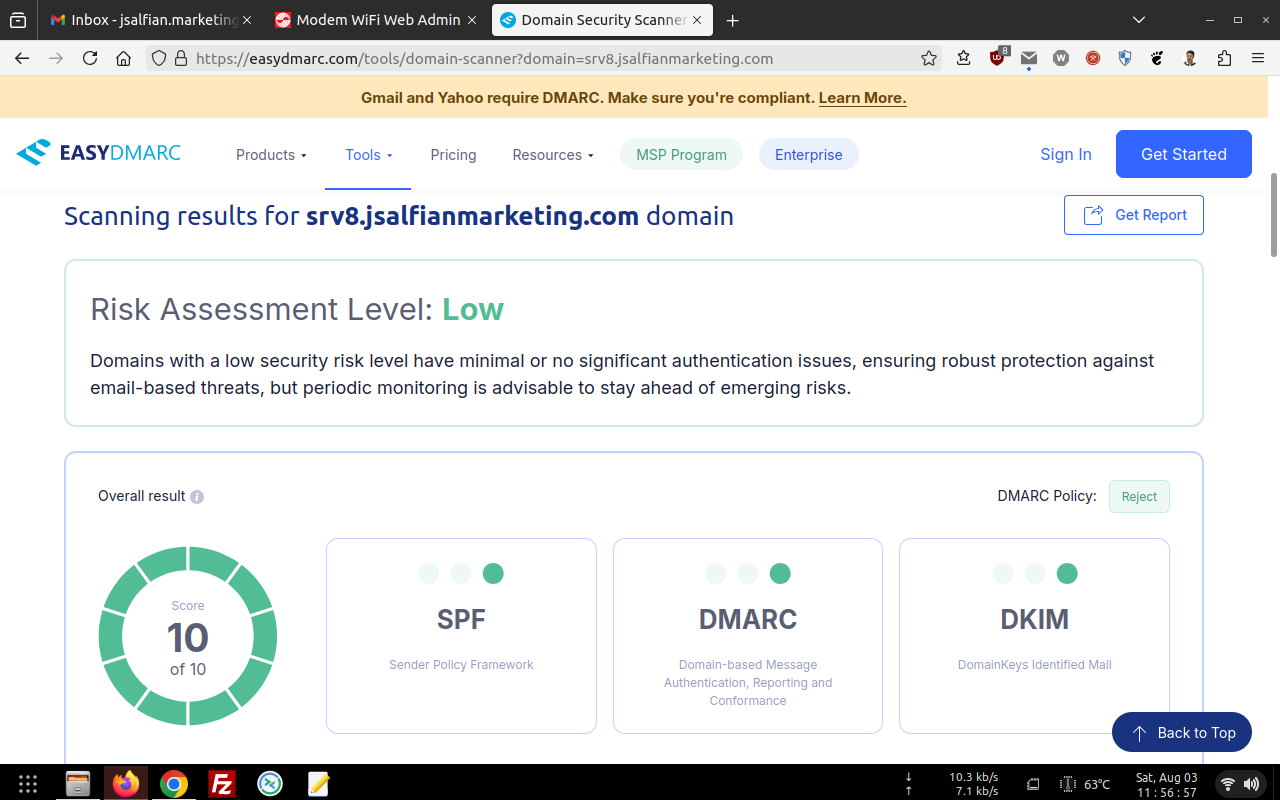Click the Get Report button
The height and width of the screenshot is (800, 1280).
(1134, 215)
